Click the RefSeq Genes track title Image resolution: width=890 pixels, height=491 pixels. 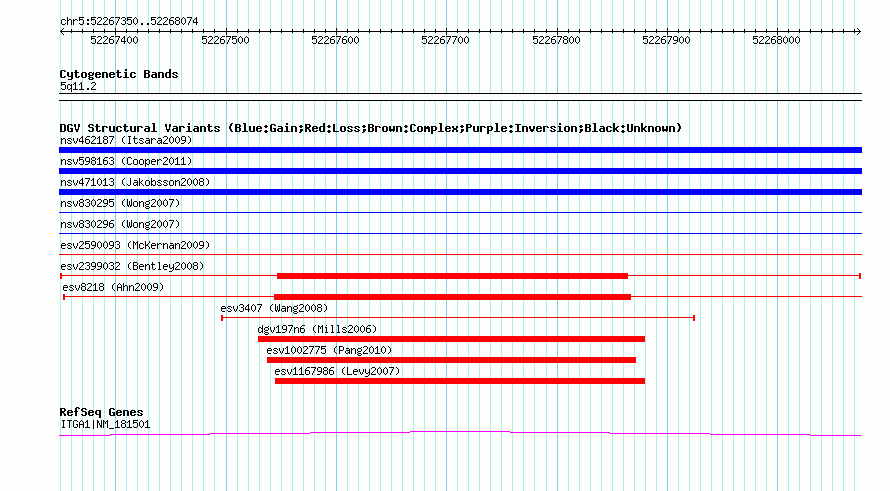pos(102,412)
